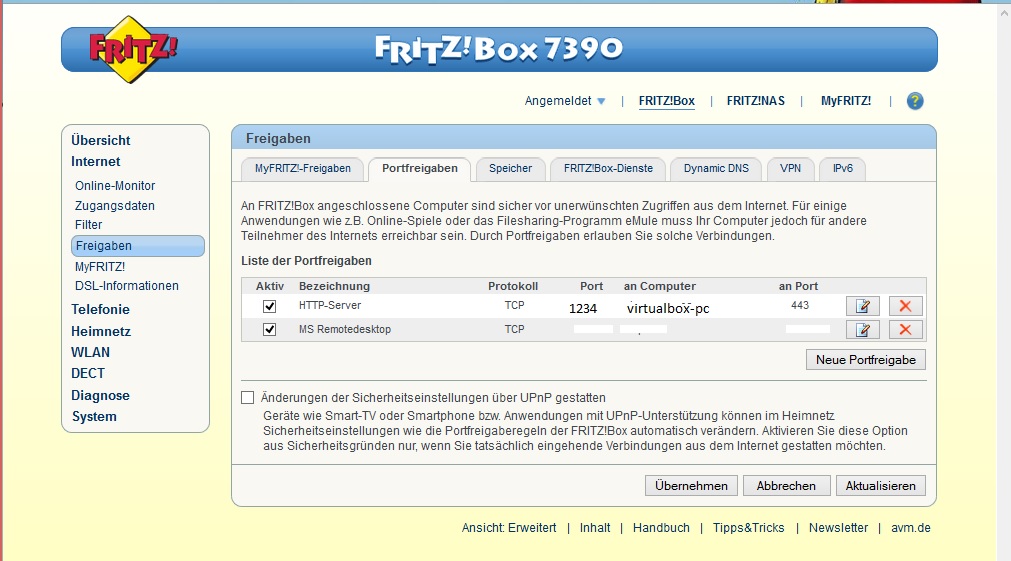1011x561 pixels.
Task: Click the Bezeichnung column header
Action: tap(334, 286)
